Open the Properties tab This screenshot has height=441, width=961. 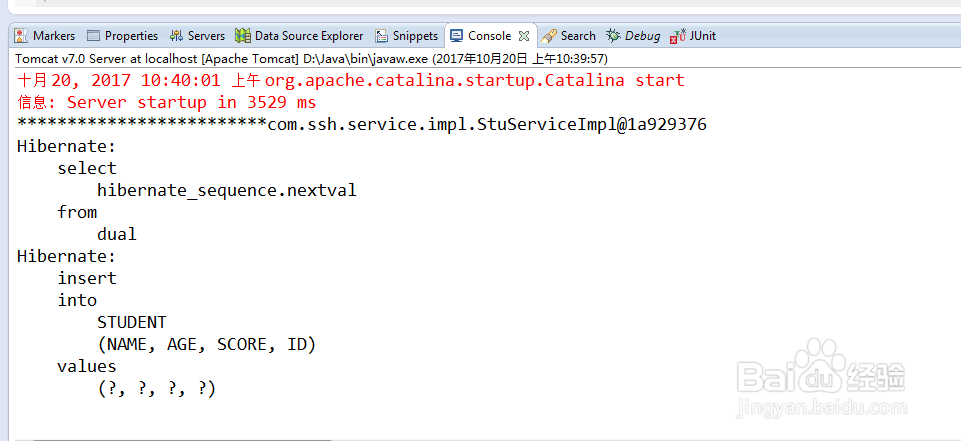[x=131, y=36]
